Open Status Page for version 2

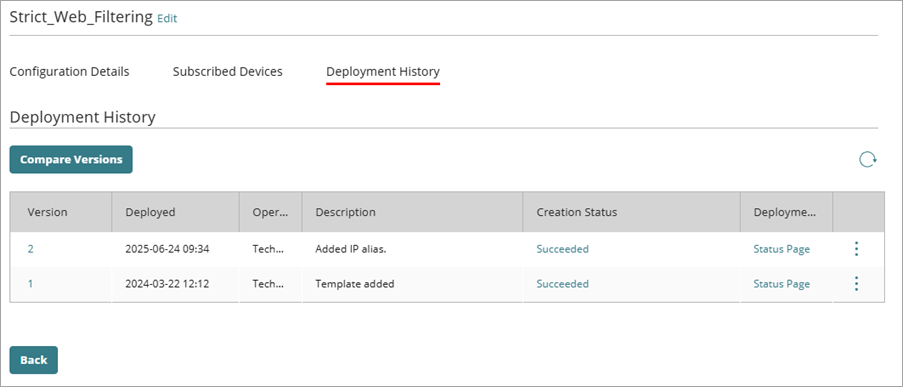click(781, 249)
